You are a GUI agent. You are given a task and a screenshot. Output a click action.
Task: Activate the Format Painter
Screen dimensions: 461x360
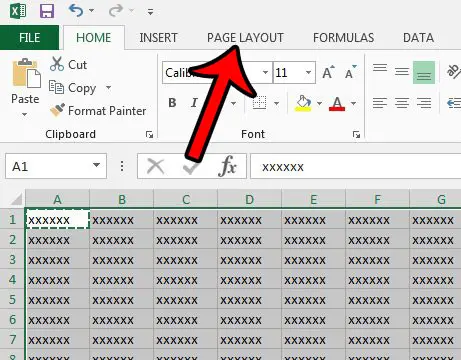pyautogui.click(x=98, y=111)
